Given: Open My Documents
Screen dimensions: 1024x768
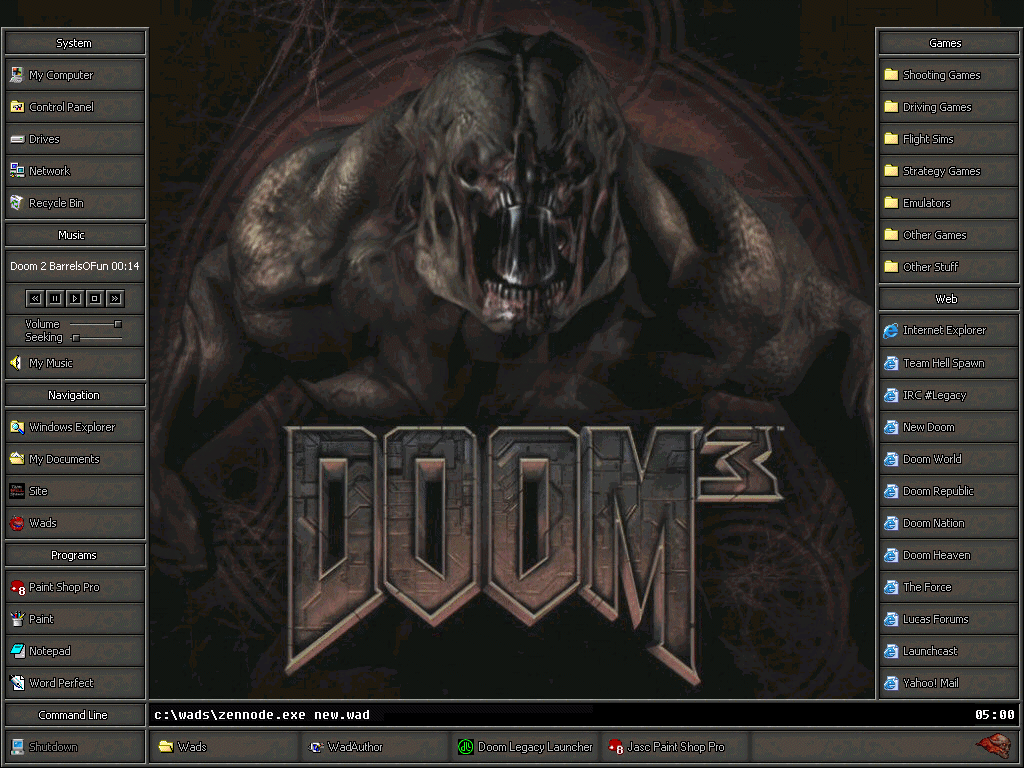Looking at the screenshot, I should pos(75,459).
